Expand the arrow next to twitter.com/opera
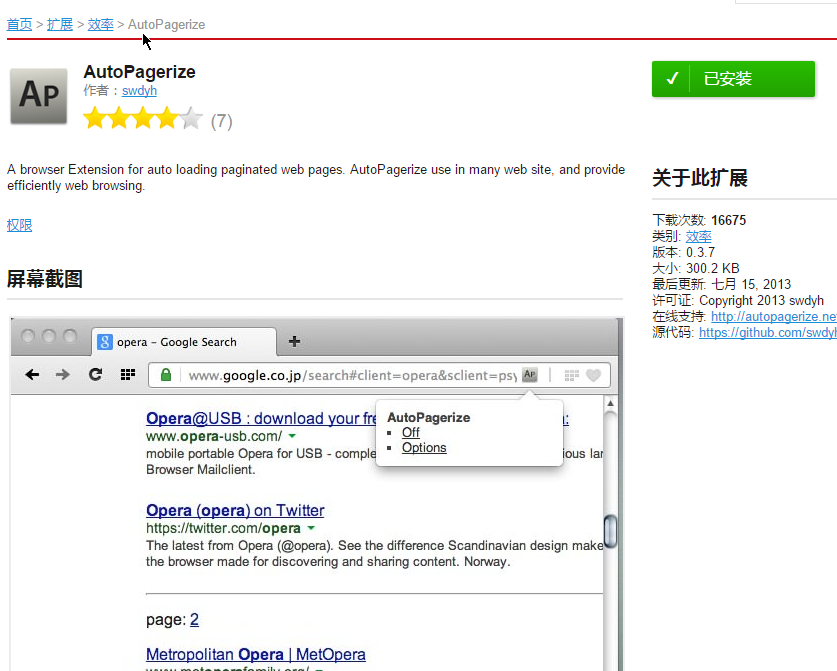 pos(311,528)
